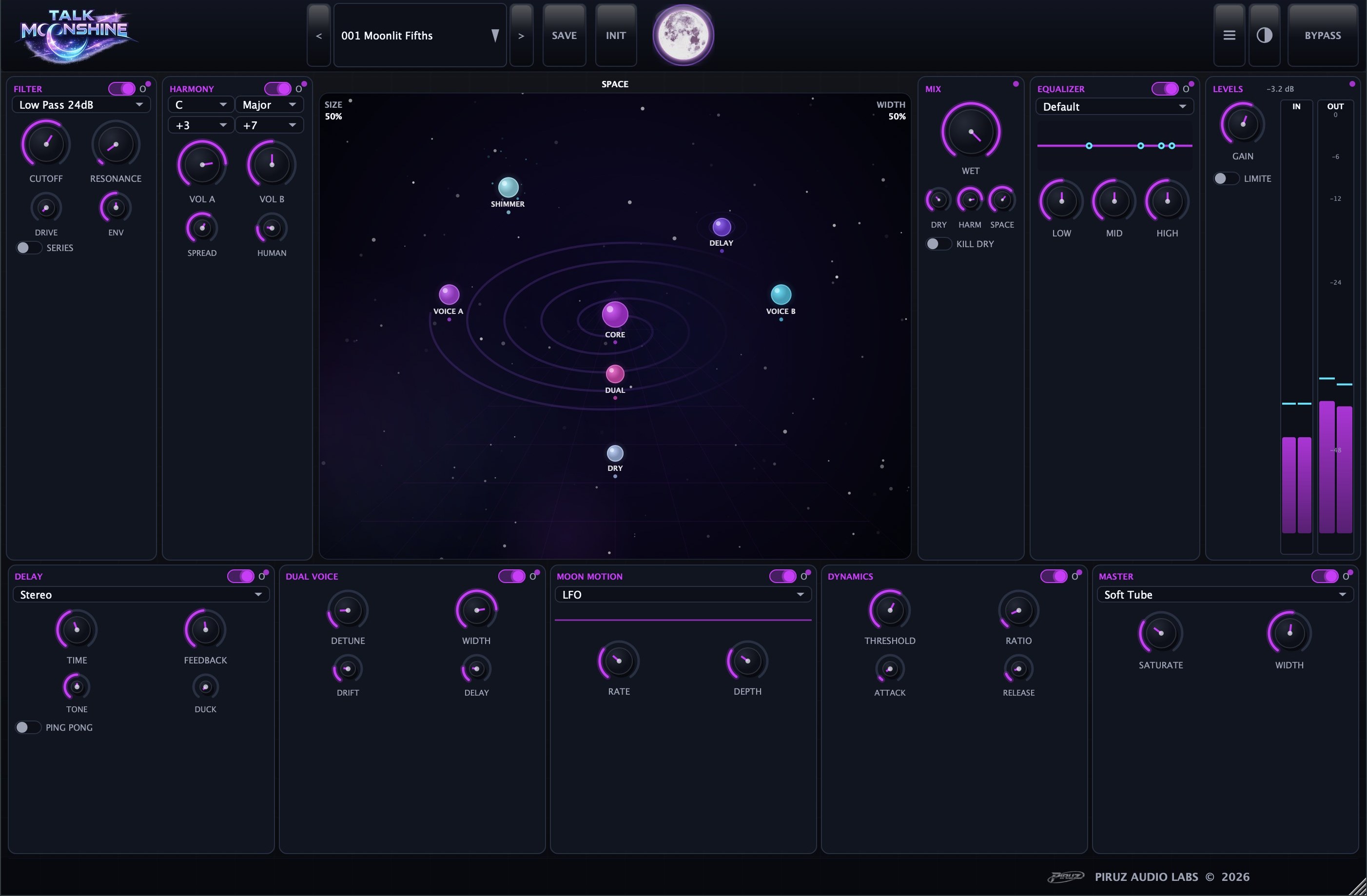Screen dimensions: 1367x896
Task: Click the THRESHOLD knob in Dynamics
Action: 890,610
